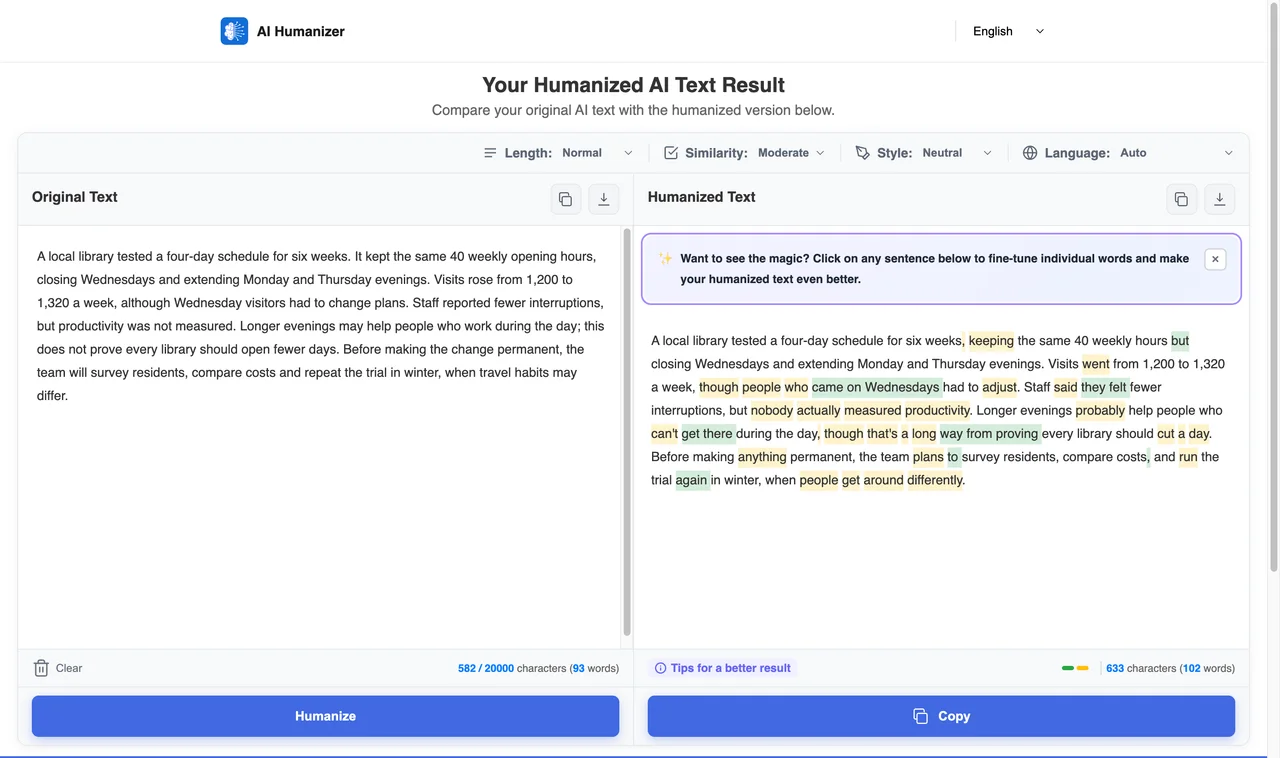Download the Humanized Text using its download icon

[1220, 199]
